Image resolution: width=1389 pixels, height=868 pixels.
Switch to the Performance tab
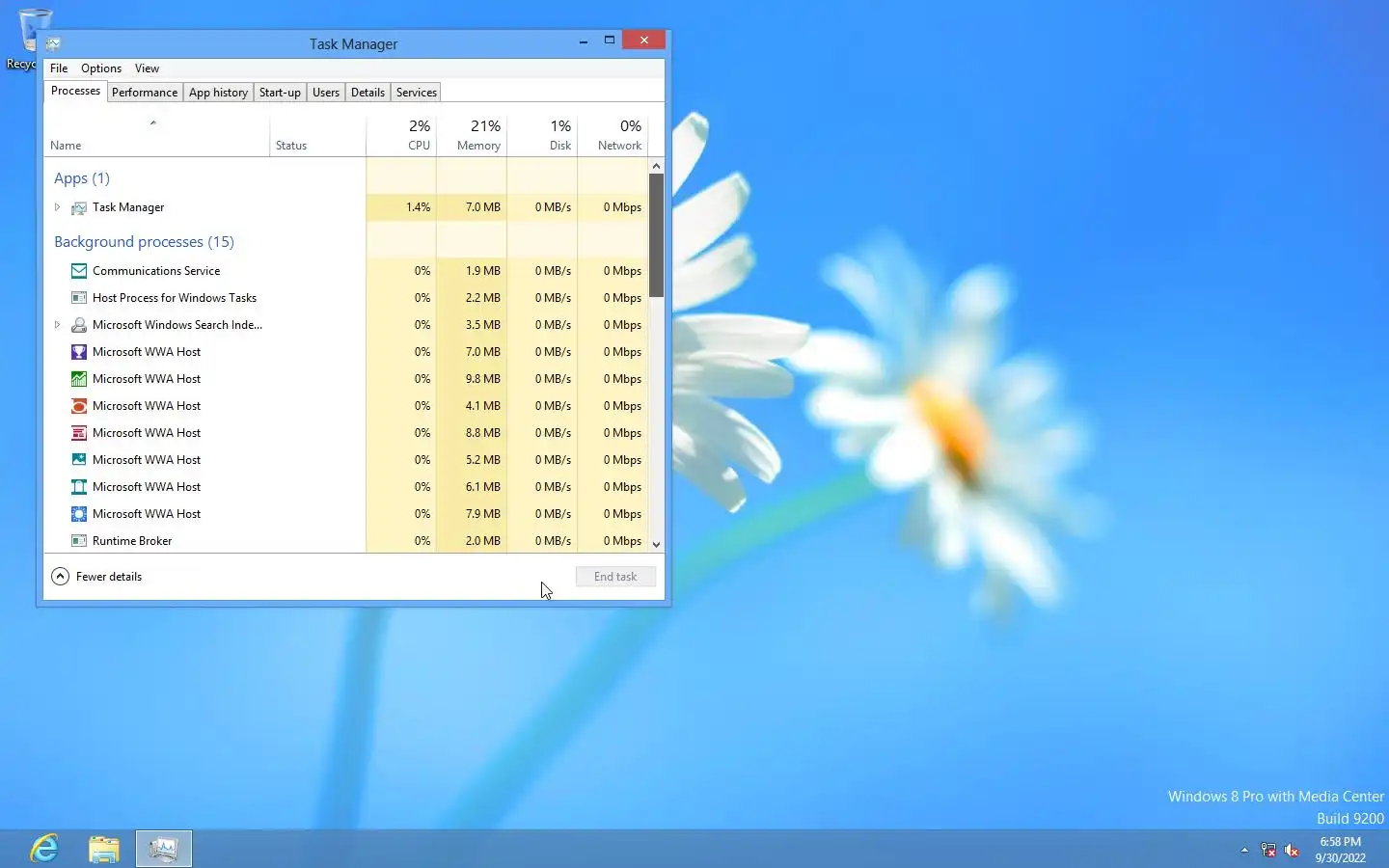[145, 93]
